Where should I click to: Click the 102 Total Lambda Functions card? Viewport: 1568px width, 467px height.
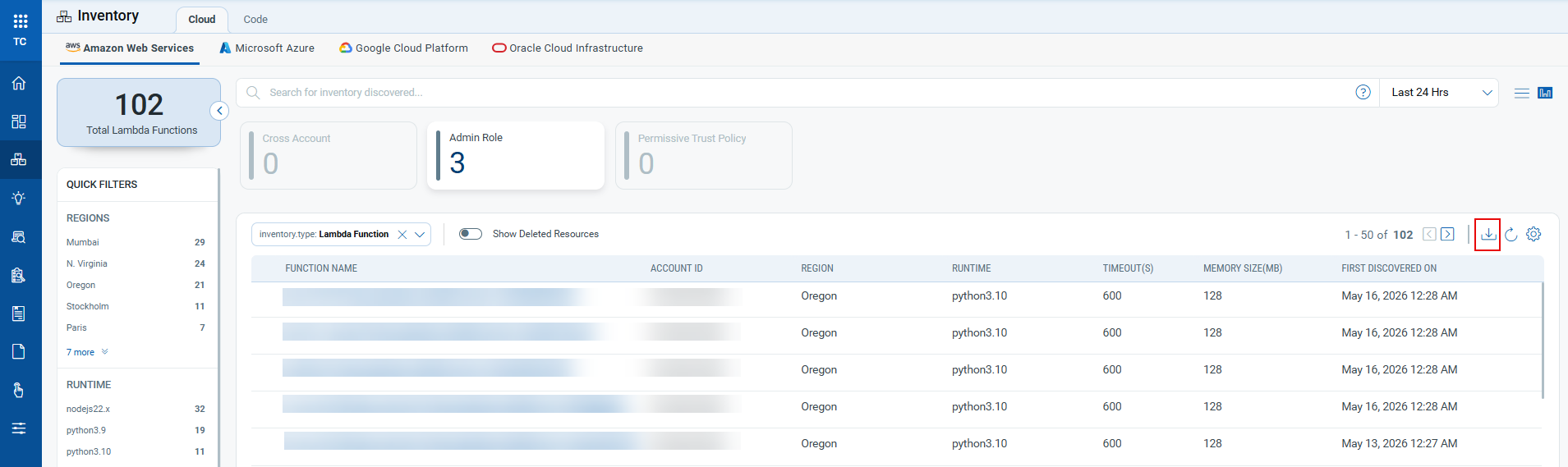[139, 112]
